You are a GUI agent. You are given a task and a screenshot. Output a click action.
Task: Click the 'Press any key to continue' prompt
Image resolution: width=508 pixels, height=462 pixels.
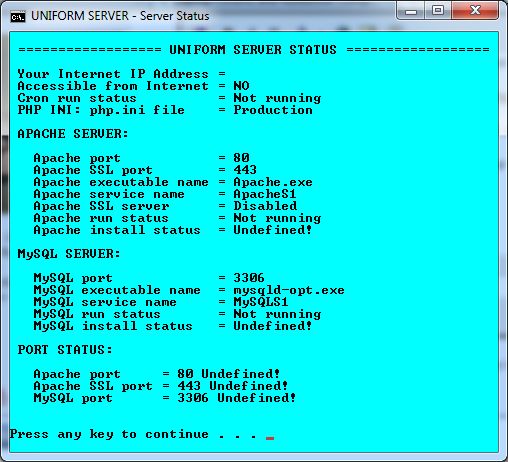click(109, 434)
